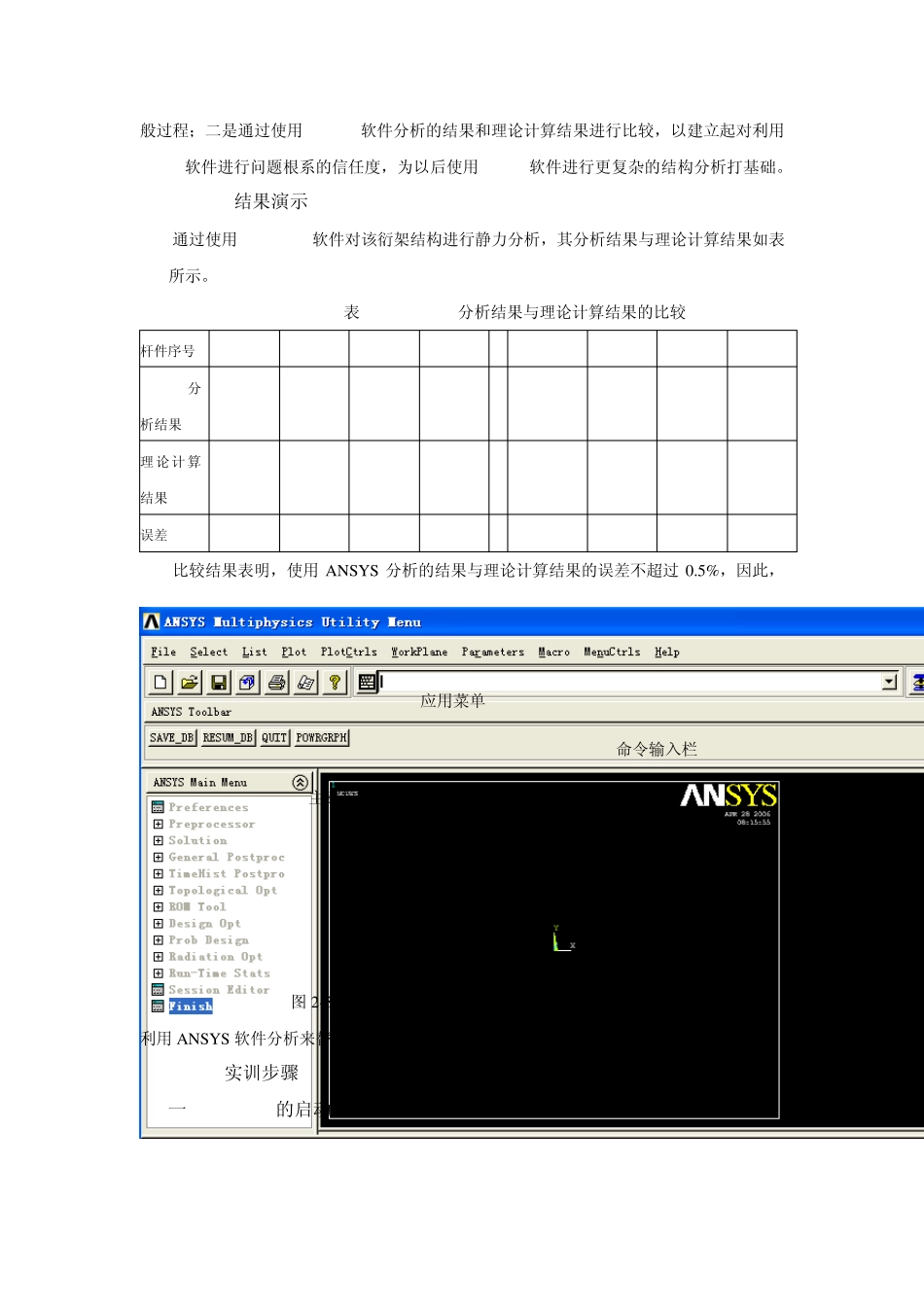Open the Report Generator toolbar icon
This screenshot has height=1307, width=924.
click(x=306, y=683)
